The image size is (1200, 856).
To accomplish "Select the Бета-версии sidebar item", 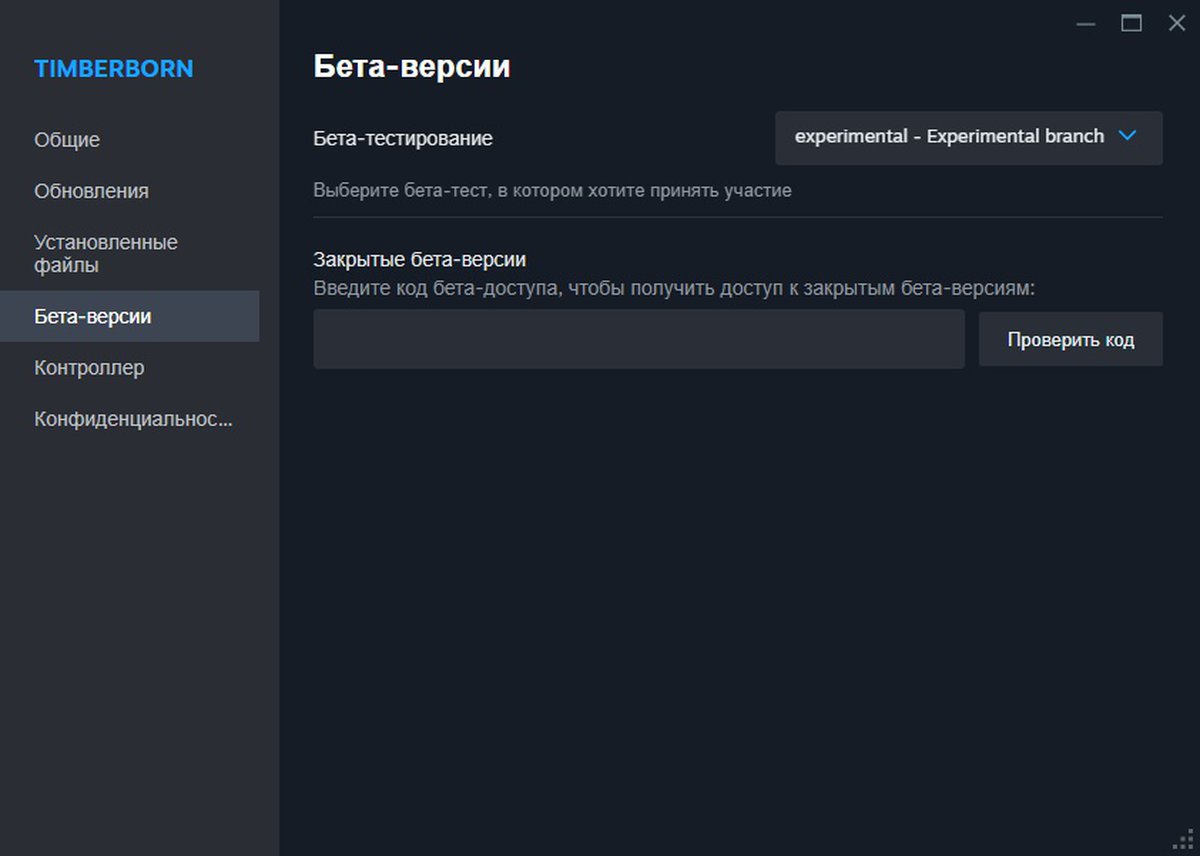I will click(x=93, y=317).
